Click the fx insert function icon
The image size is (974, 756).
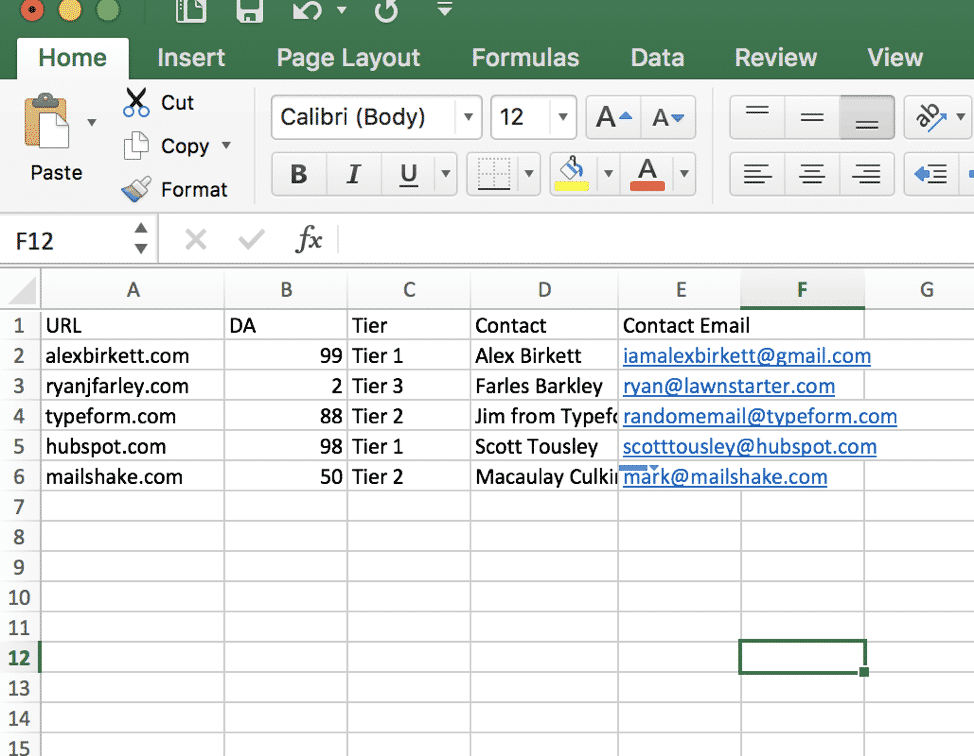click(309, 239)
